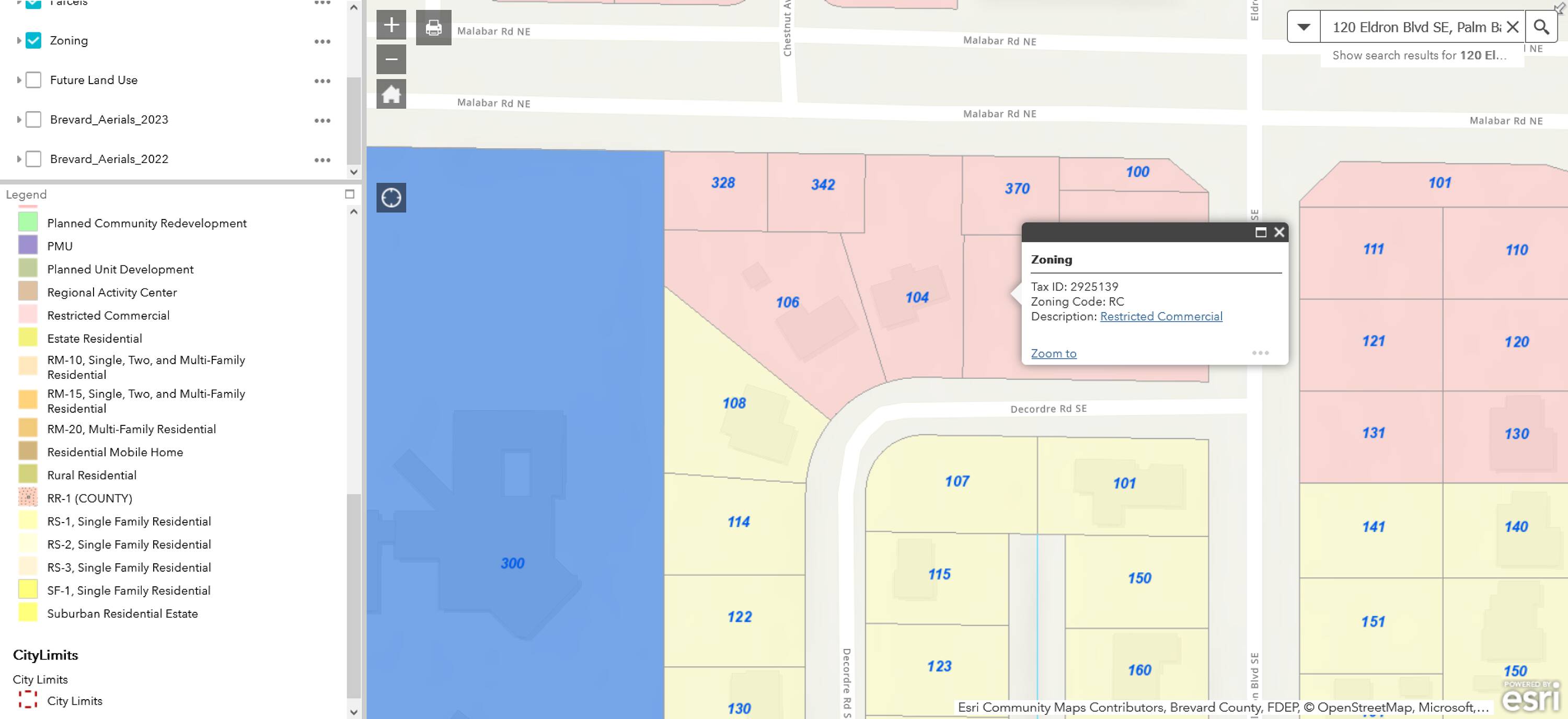1568x719 pixels.
Task: Open Restricted Commercial description link
Action: [x=1161, y=316]
